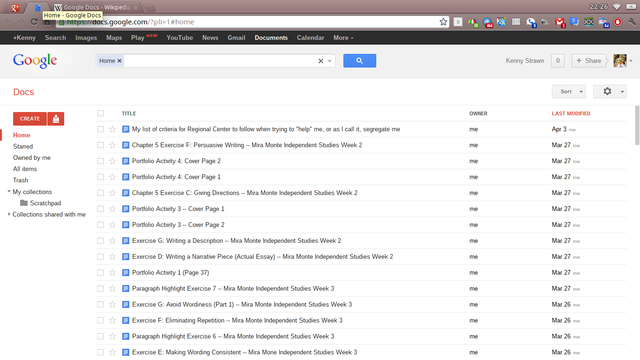This screenshot has height=360, width=640.
Task: Select checkbox for Exercise F: Eliminating Repetition
Action: tap(100, 320)
